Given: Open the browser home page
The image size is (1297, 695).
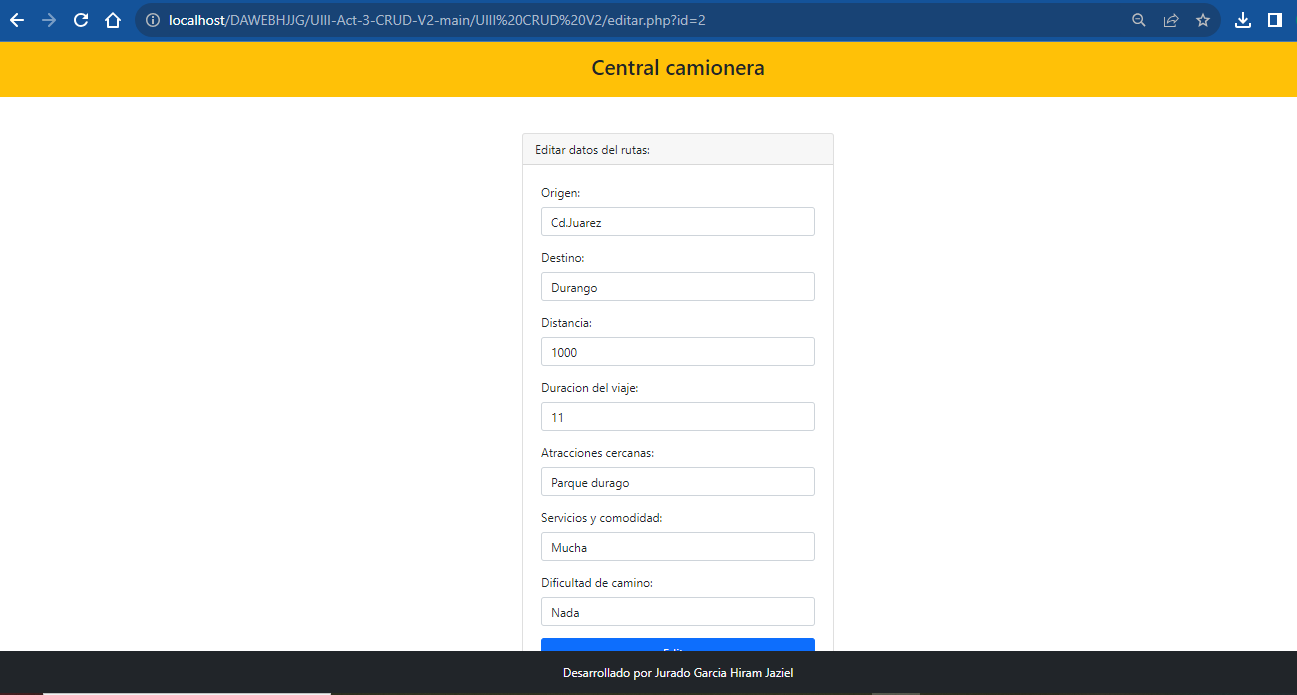Looking at the screenshot, I should (x=111, y=19).
